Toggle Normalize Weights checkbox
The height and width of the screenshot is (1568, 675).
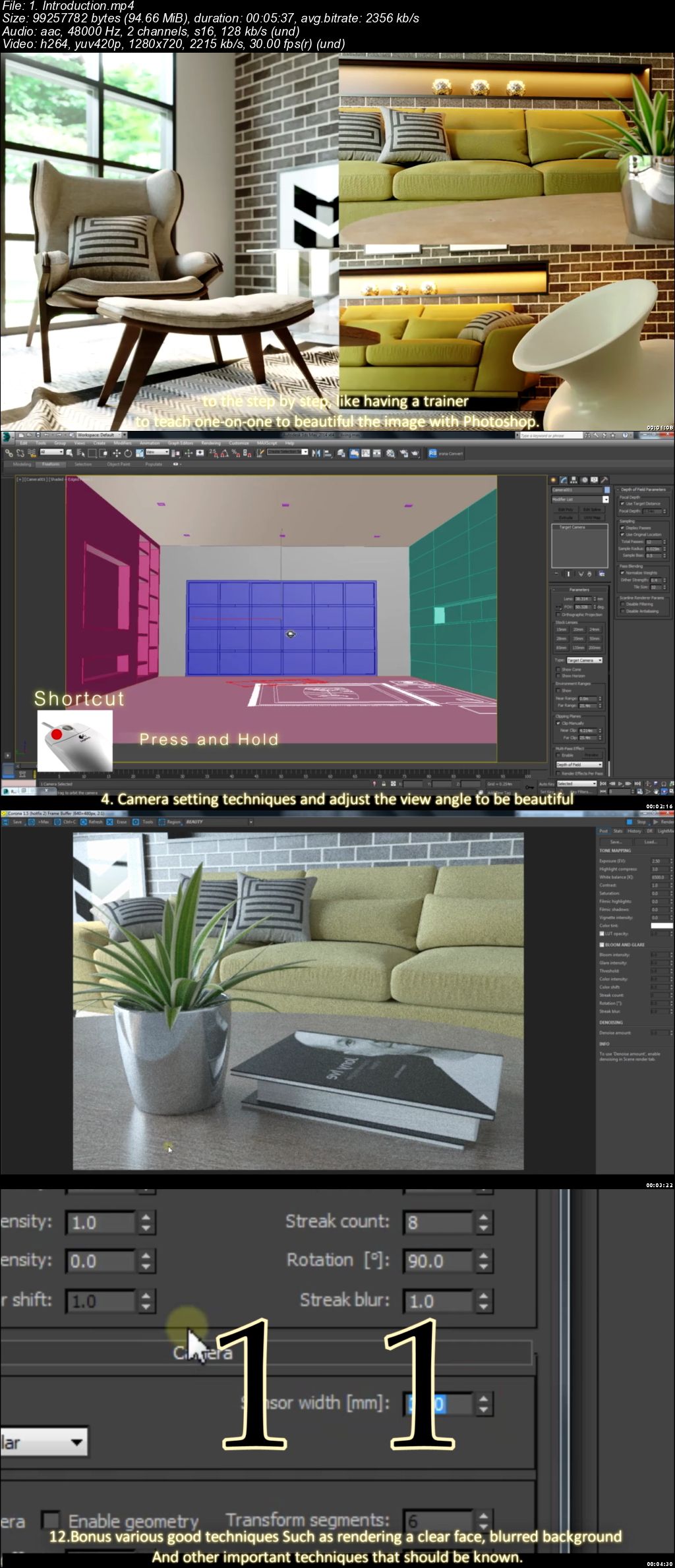[622, 573]
